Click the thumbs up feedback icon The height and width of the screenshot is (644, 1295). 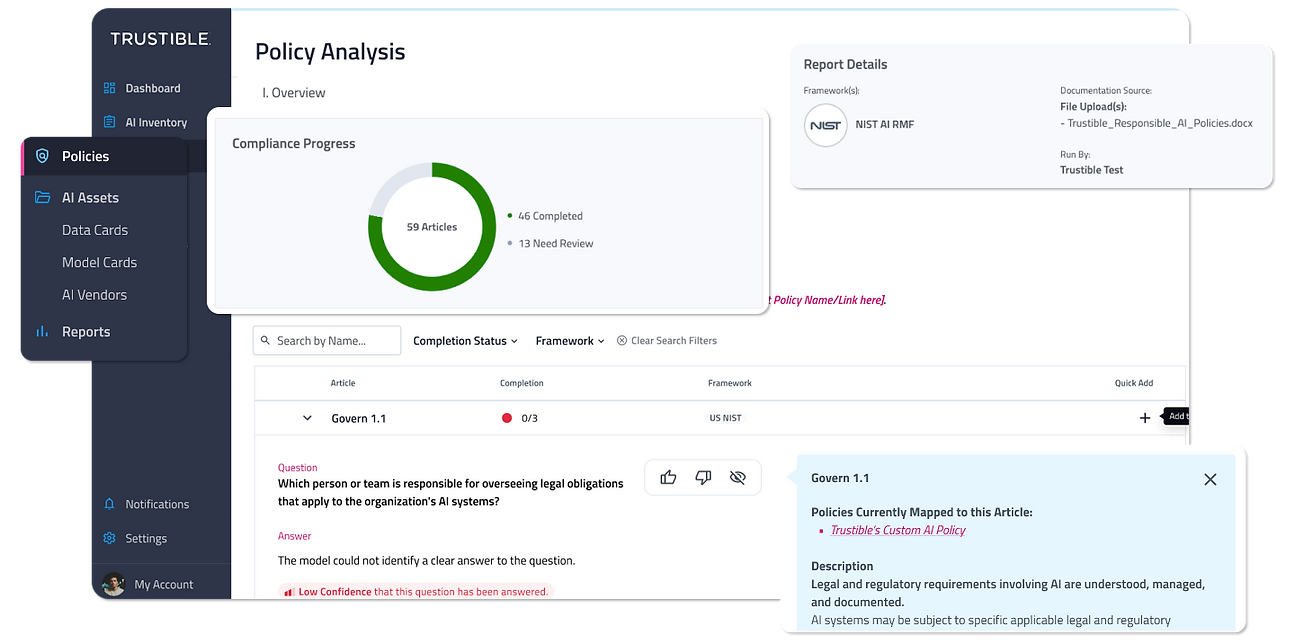point(669,477)
